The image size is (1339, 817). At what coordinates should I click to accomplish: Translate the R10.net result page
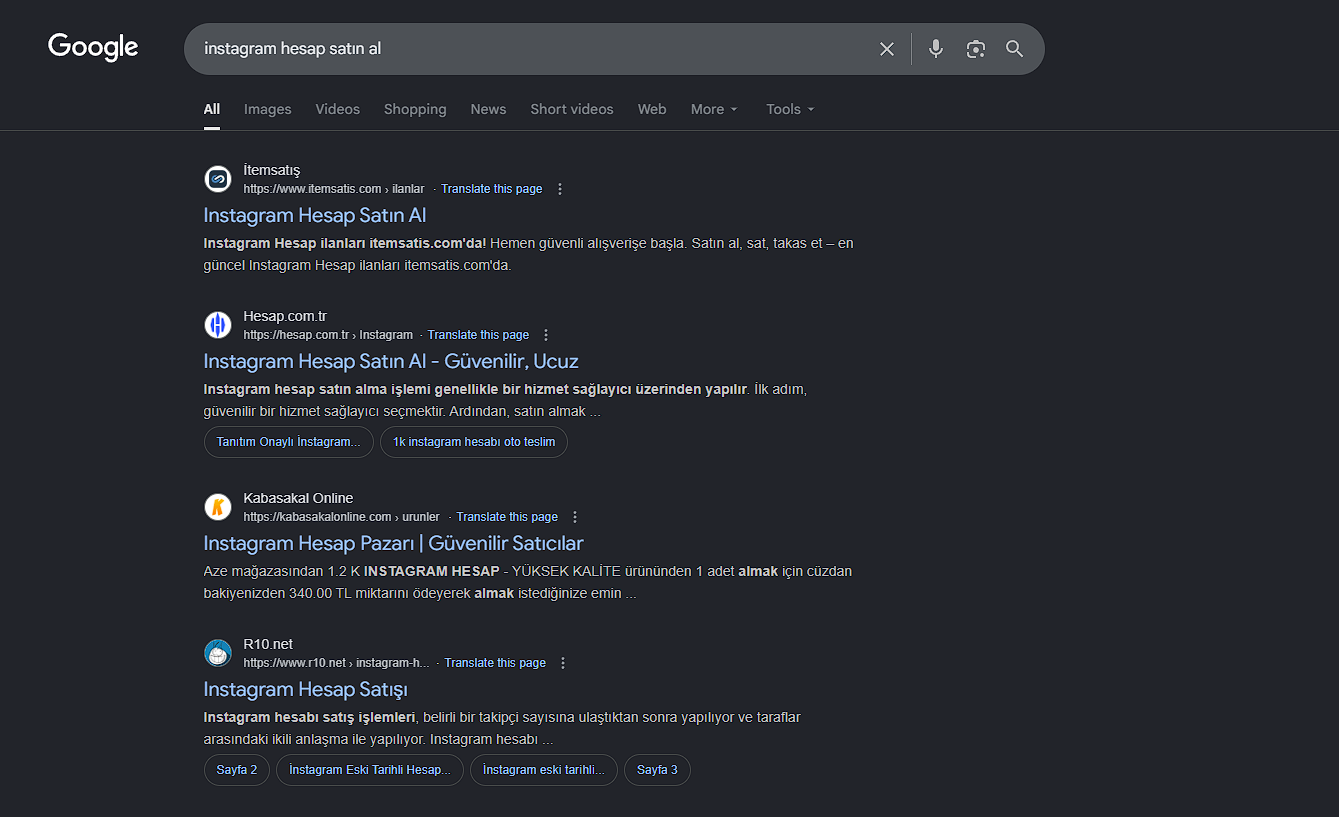(x=495, y=663)
